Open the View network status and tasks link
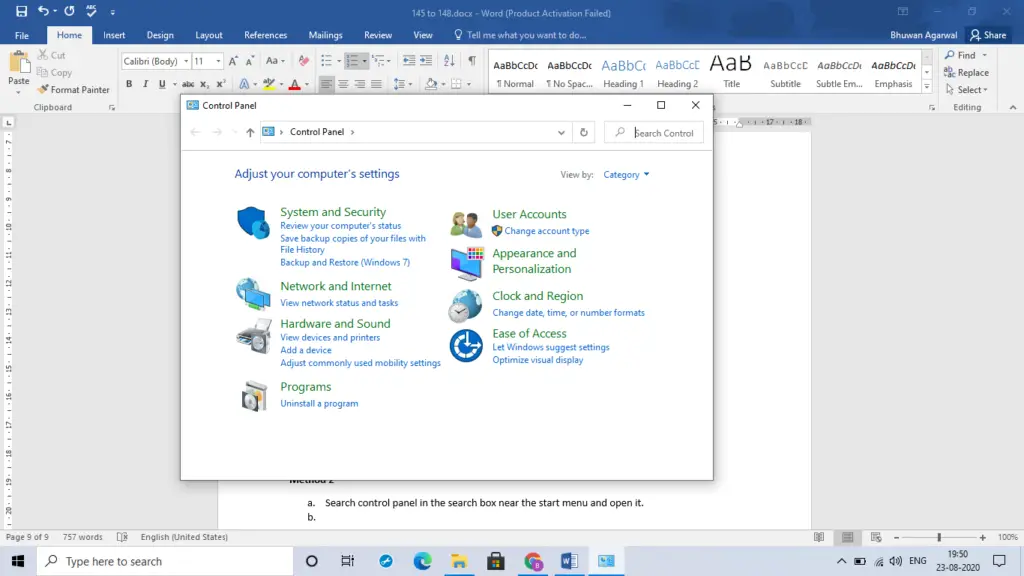This screenshot has width=1024, height=576. (339, 303)
